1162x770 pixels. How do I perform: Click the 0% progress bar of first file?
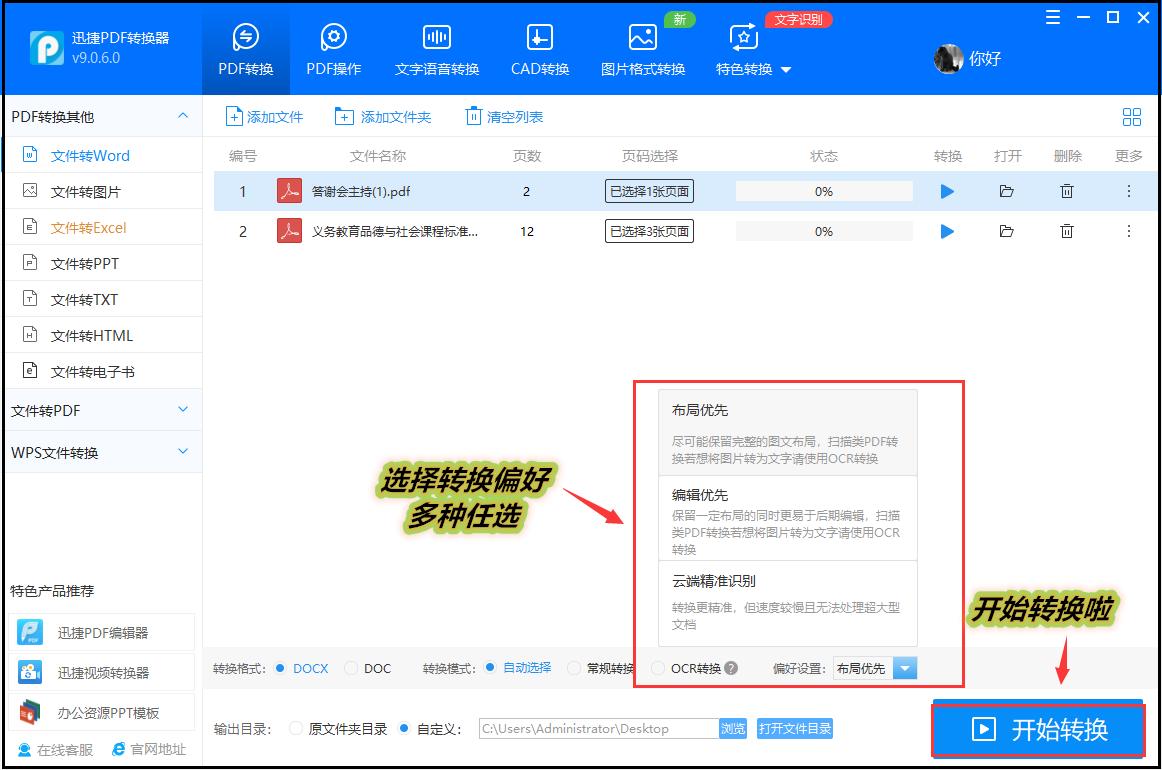coord(823,191)
